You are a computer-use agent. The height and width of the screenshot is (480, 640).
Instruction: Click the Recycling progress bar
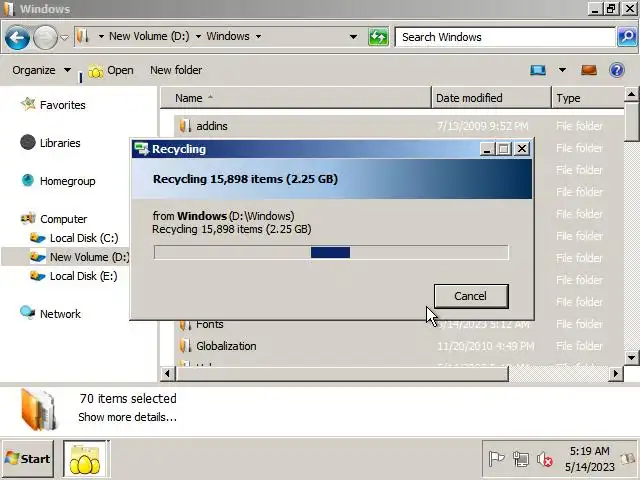pos(331,252)
